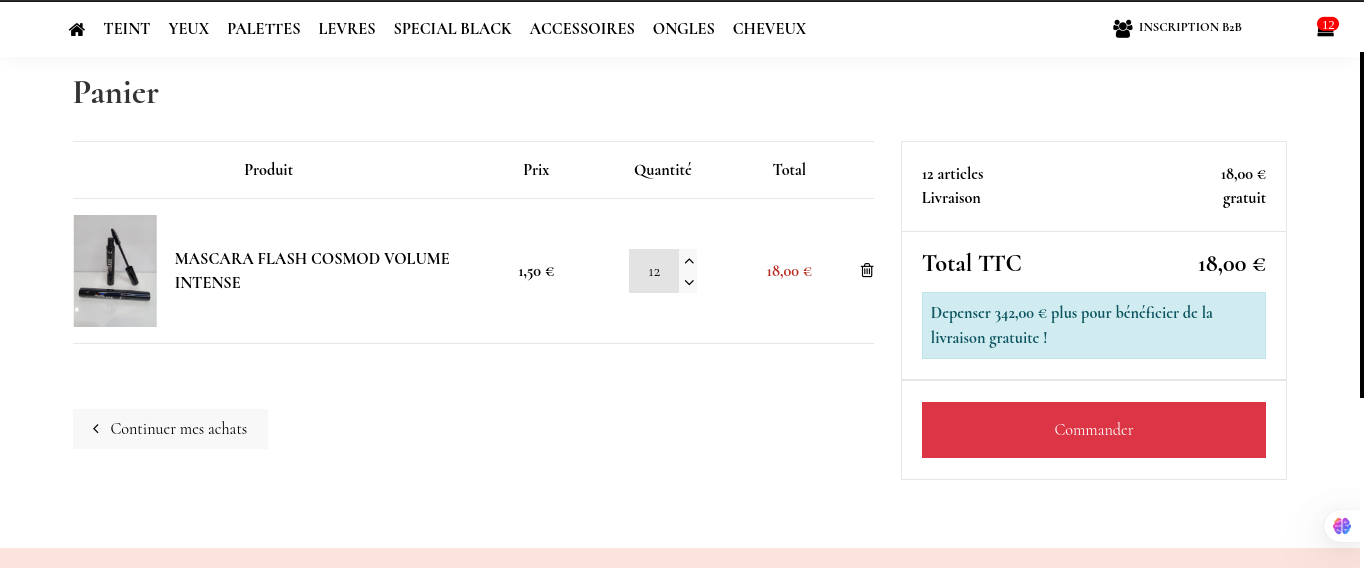Click the page vertical scrollbar
Viewport: 1364px width, 568px height.
click(x=1361, y=225)
